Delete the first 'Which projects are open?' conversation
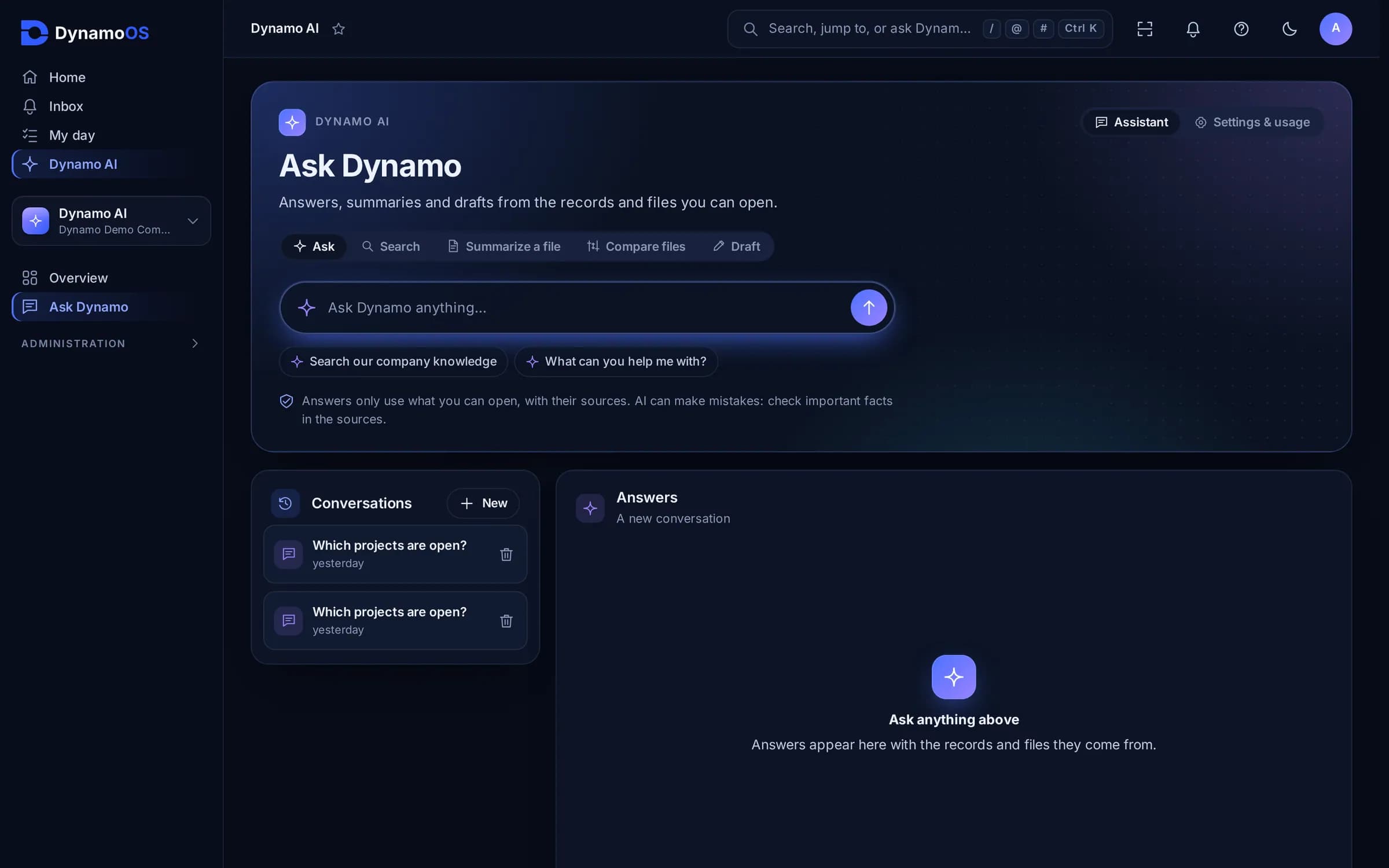1389x868 pixels. click(x=506, y=554)
